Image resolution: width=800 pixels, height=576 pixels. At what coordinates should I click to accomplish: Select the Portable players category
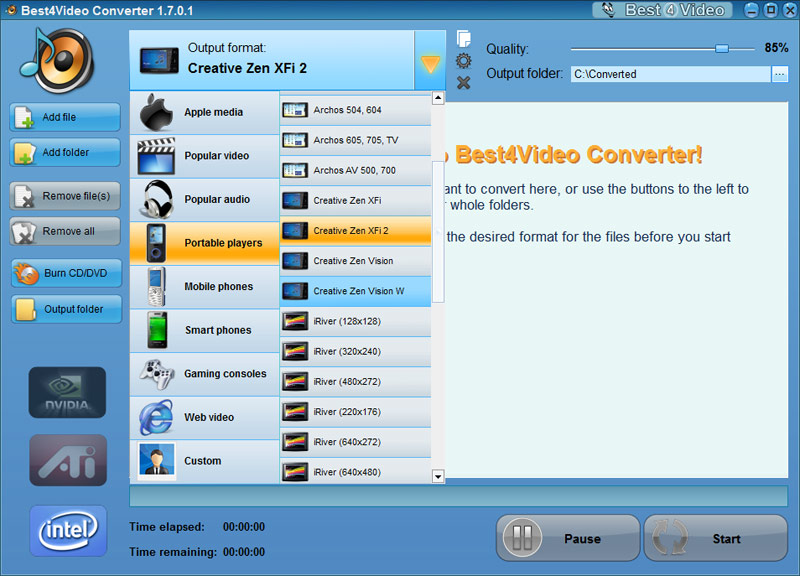[205, 243]
